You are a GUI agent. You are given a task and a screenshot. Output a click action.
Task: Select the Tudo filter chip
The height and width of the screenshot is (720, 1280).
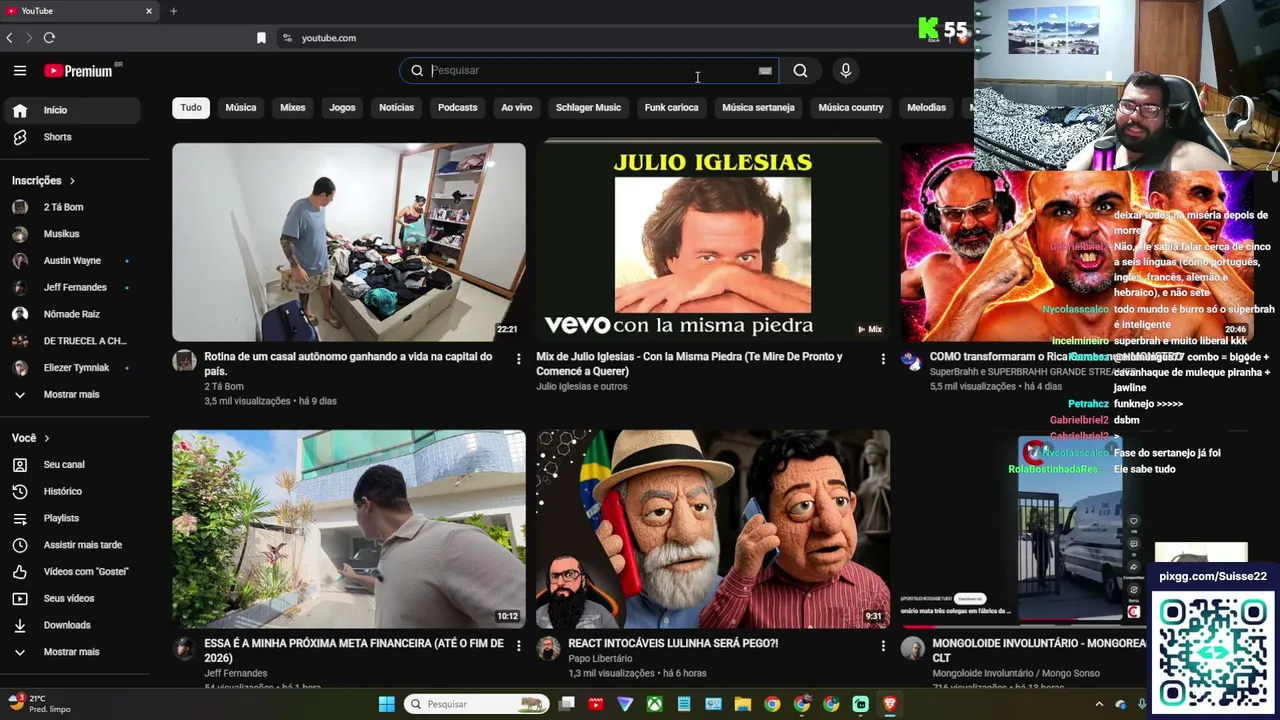coord(191,108)
